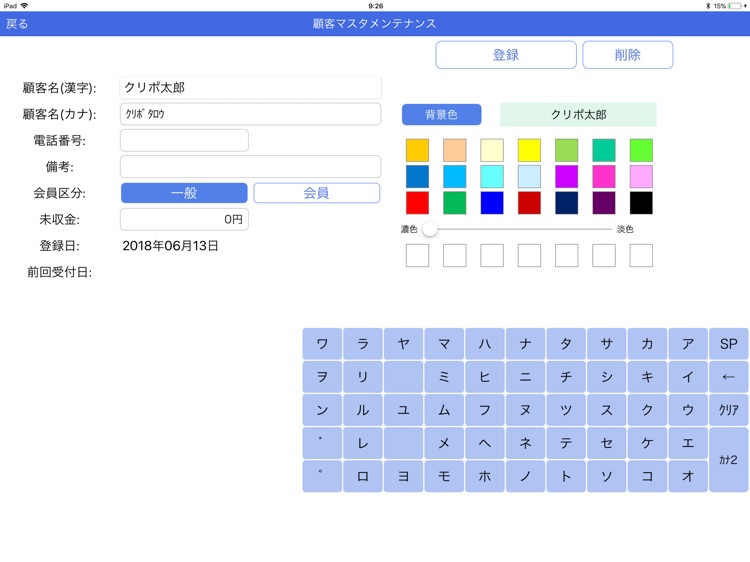Pick the bright red color swatch
This screenshot has width=750, height=562.
[x=417, y=203]
